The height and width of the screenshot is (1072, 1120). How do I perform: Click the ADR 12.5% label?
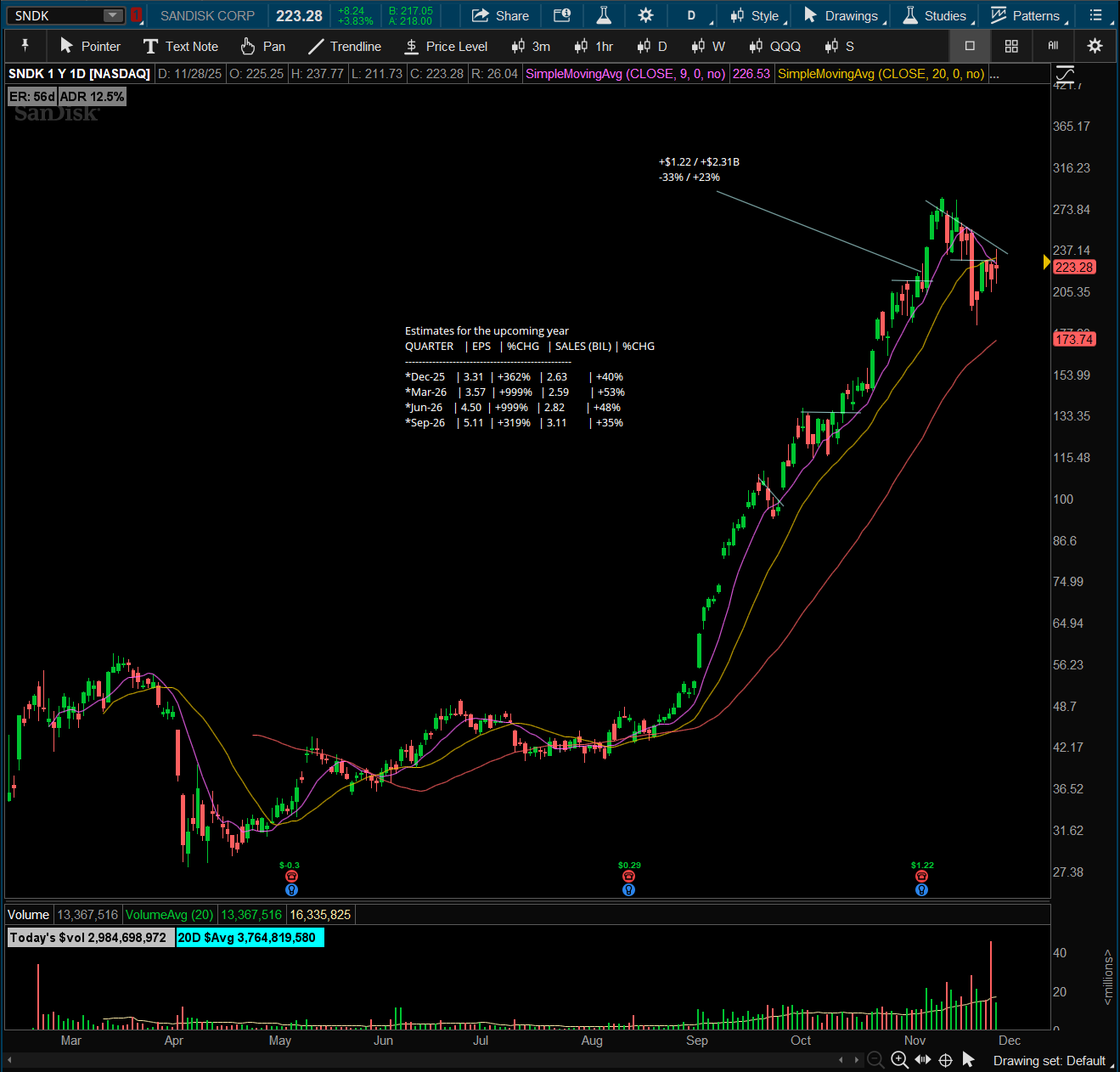[x=93, y=97]
